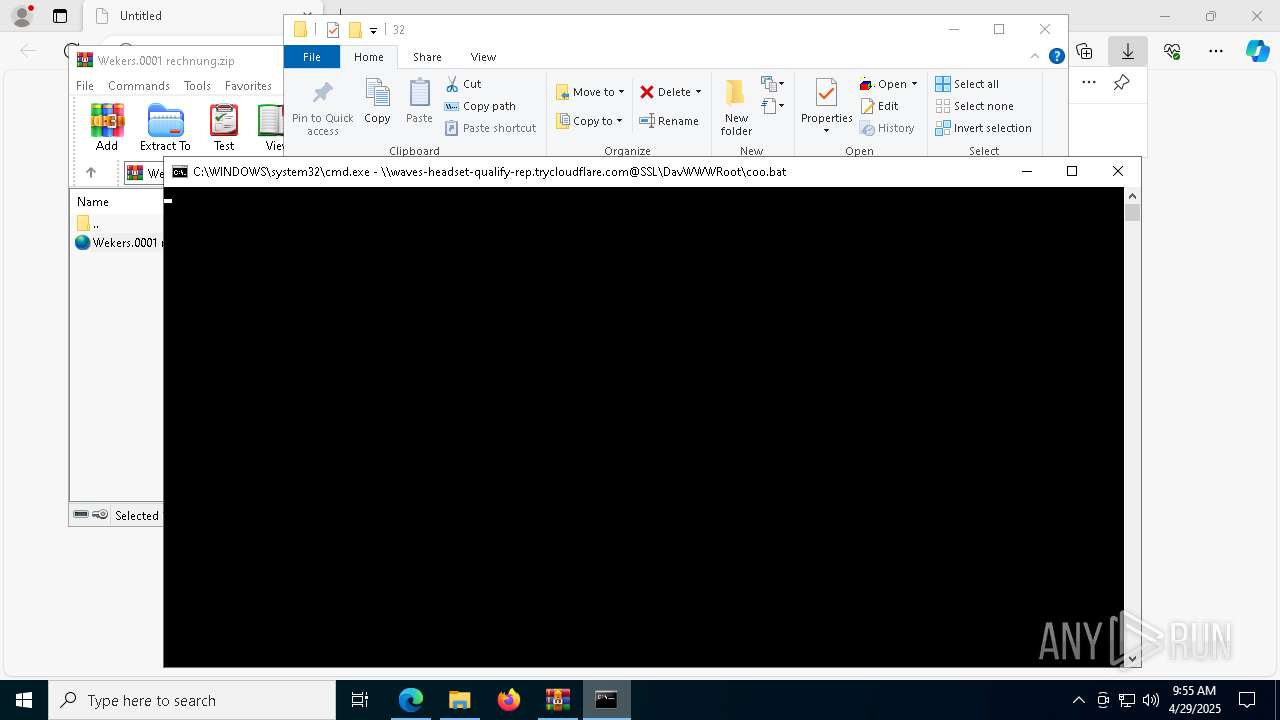Click the WinRAR Add archive icon

[x=107, y=127]
